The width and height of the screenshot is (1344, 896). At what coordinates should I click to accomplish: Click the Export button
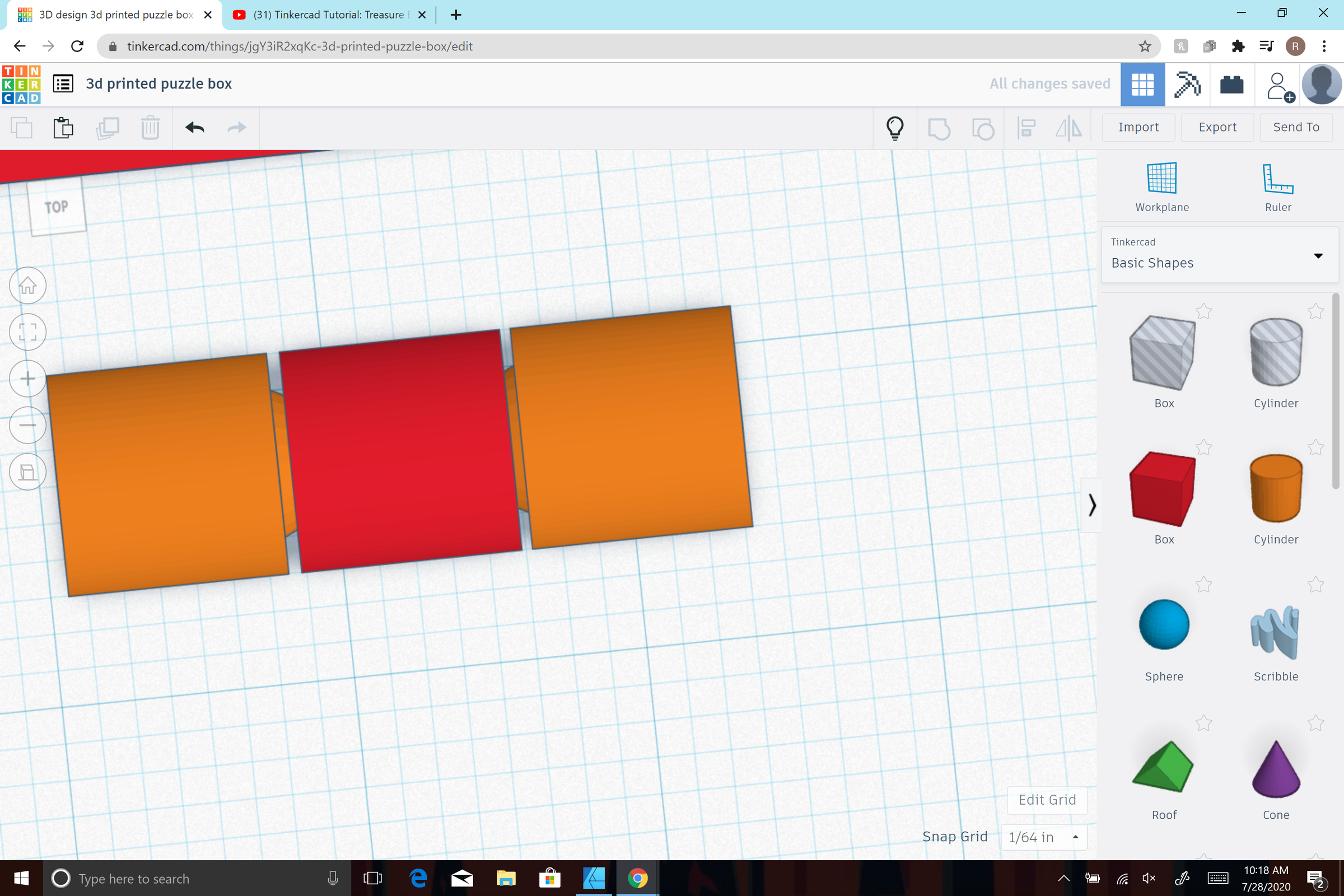1217,127
